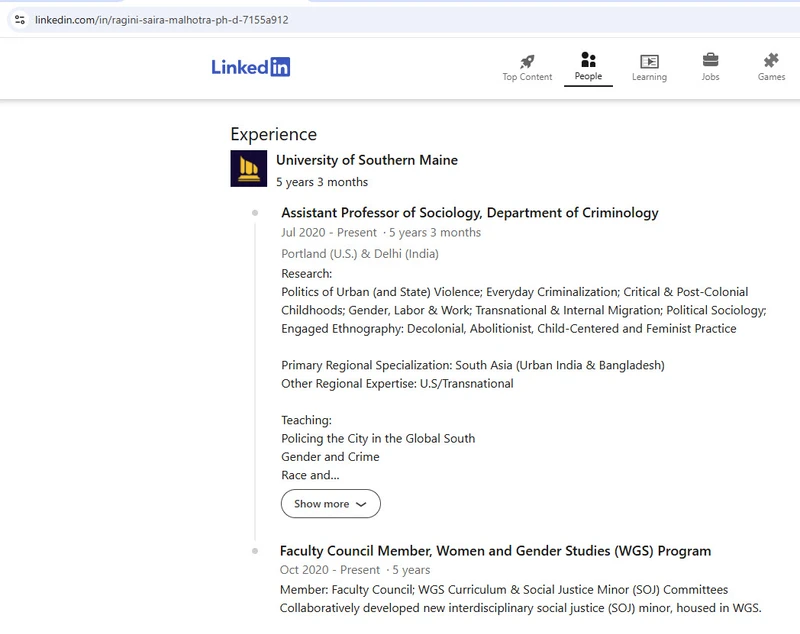Click 'Collaboratively developed new interdisciplinary' line
This screenshot has height=634, width=800.
[x=520, y=608]
